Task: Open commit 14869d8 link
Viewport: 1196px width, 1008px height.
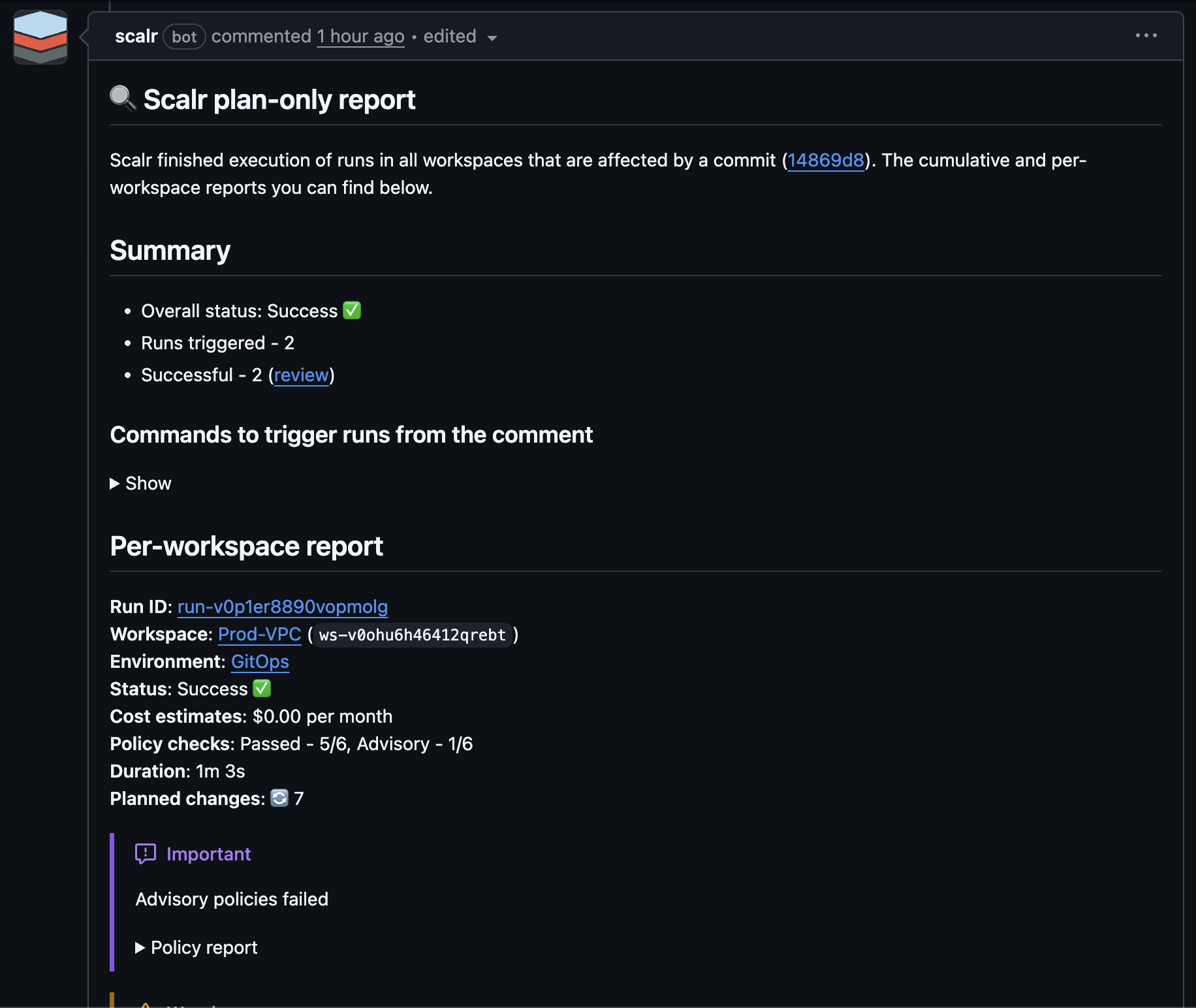Action: tap(825, 160)
